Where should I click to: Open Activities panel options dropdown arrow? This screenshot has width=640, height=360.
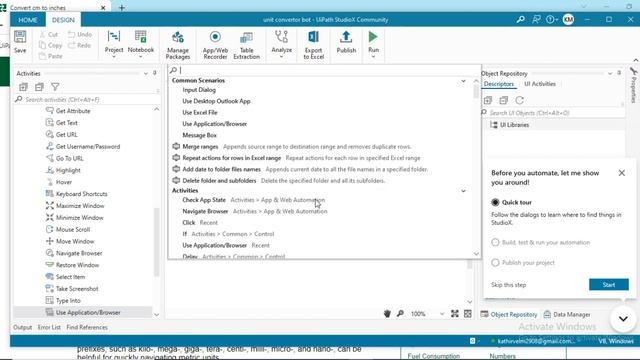tap(146, 73)
